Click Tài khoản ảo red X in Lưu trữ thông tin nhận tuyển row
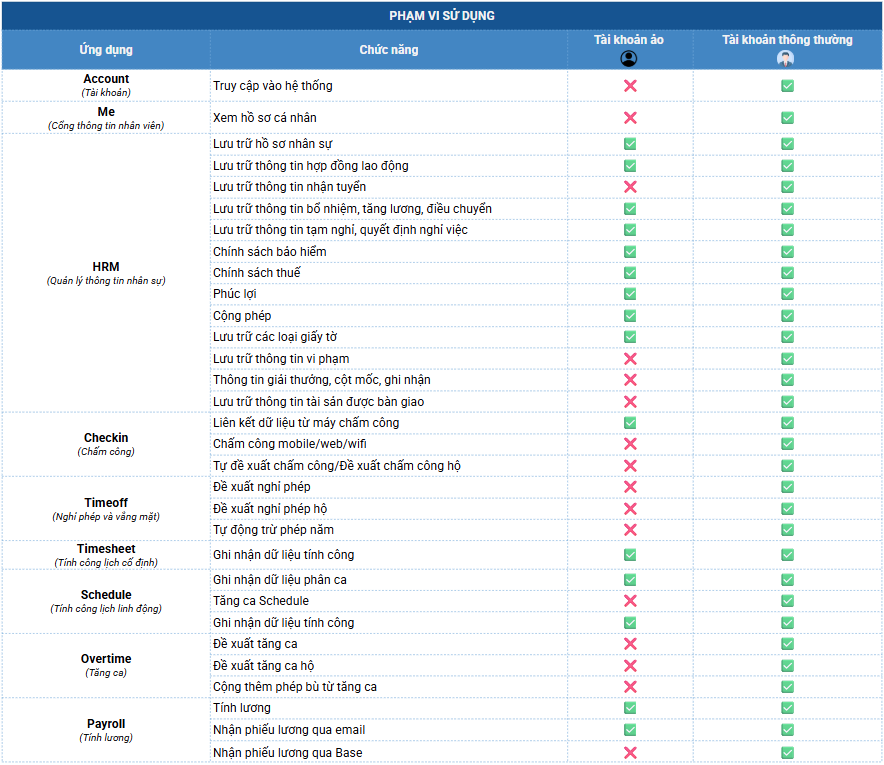The image size is (884, 765). pyautogui.click(x=630, y=187)
